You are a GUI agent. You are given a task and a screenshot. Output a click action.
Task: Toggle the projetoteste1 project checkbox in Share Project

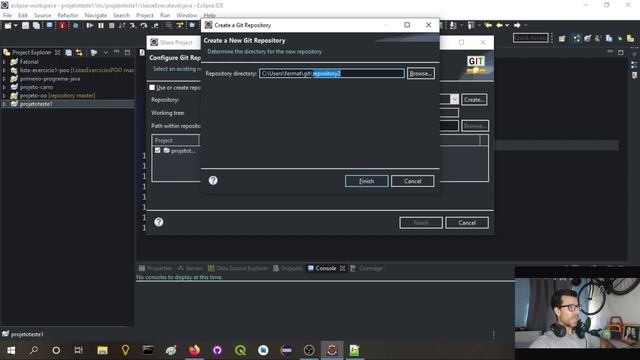[x=158, y=151]
